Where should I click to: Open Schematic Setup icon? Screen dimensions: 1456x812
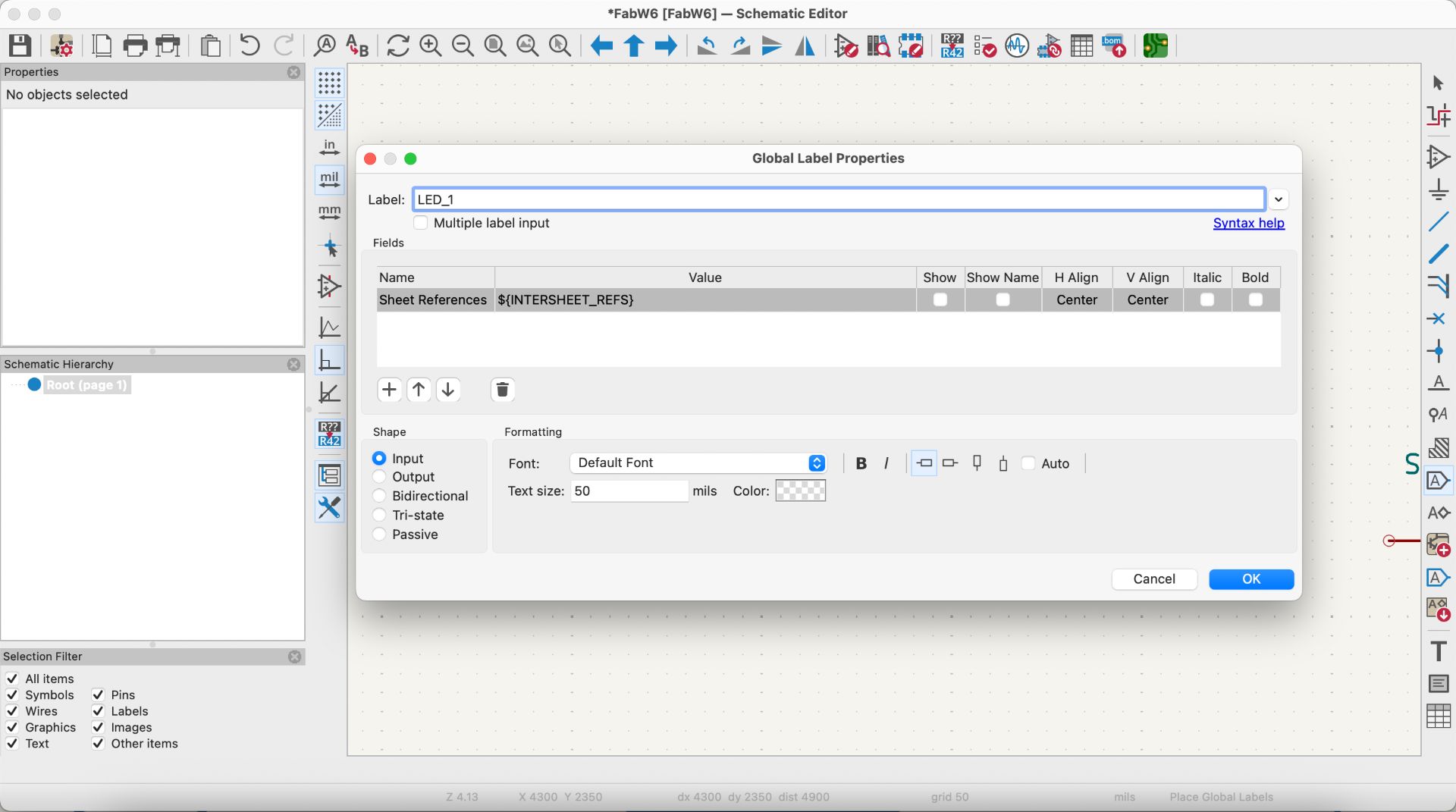[61, 45]
